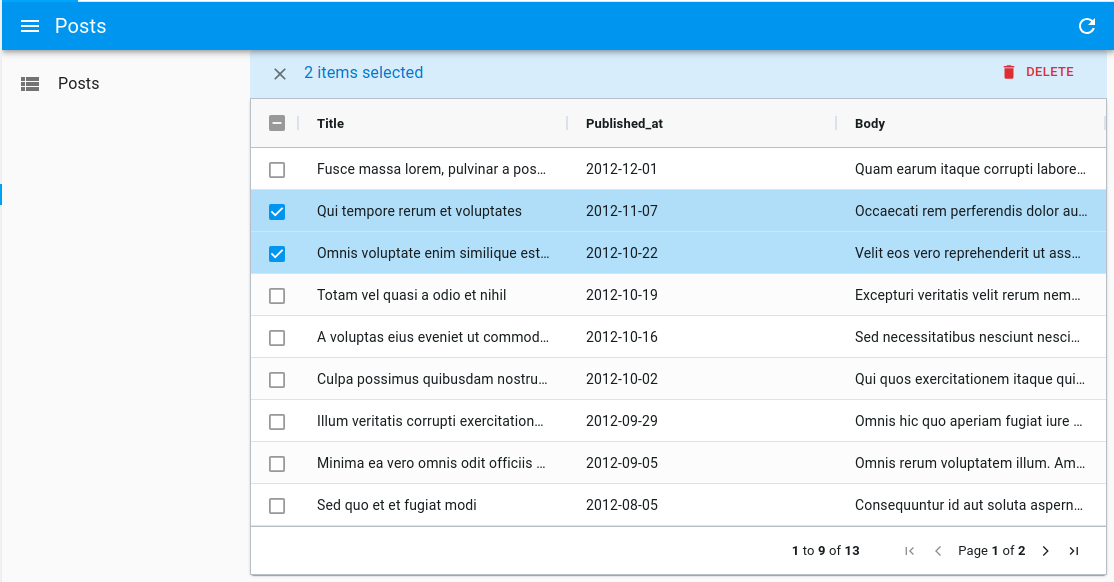Open the post starting "Fusce massa lorem"
1114x582 pixels.
pos(430,169)
